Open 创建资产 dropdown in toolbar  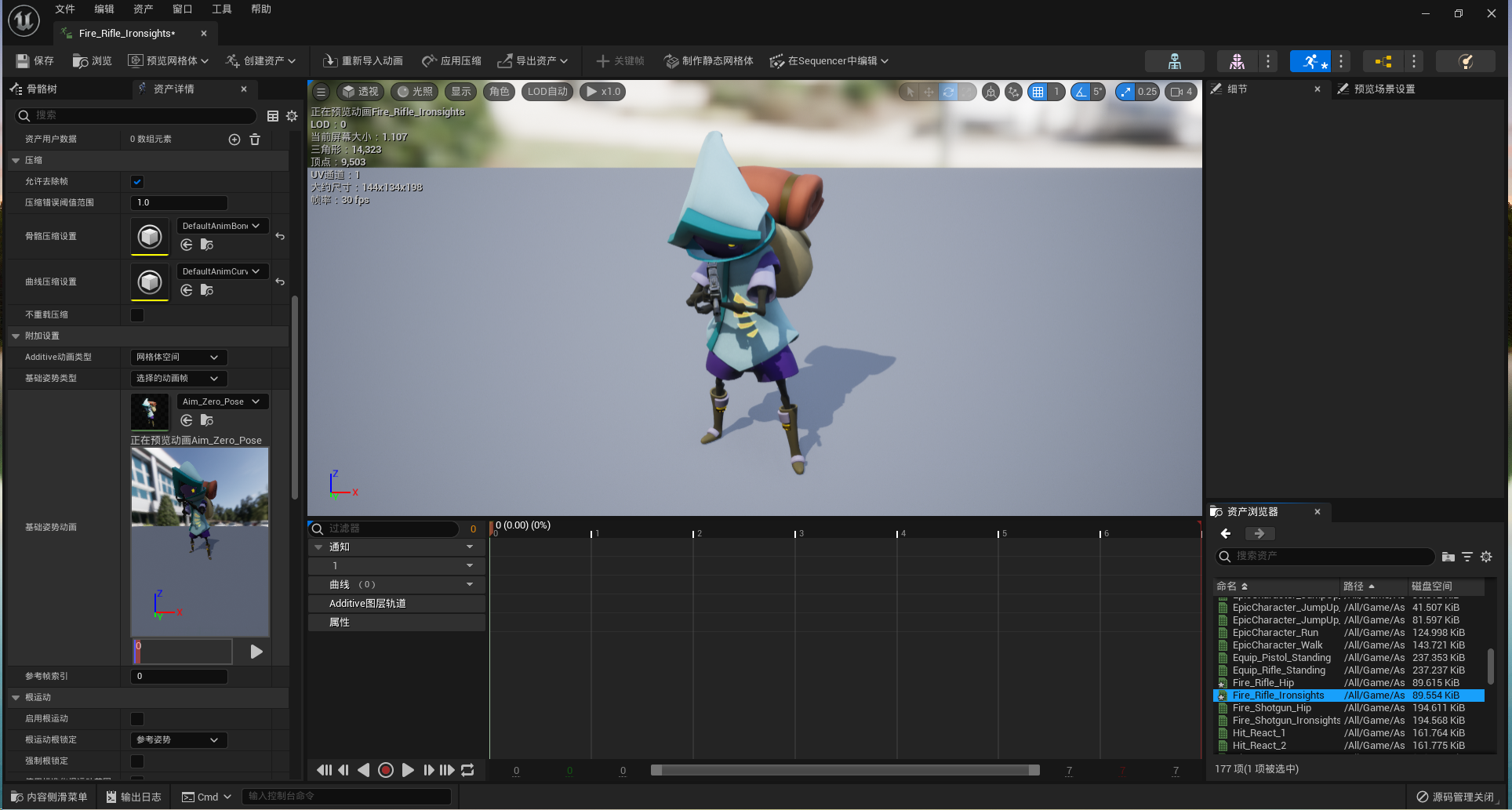point(260,60)
